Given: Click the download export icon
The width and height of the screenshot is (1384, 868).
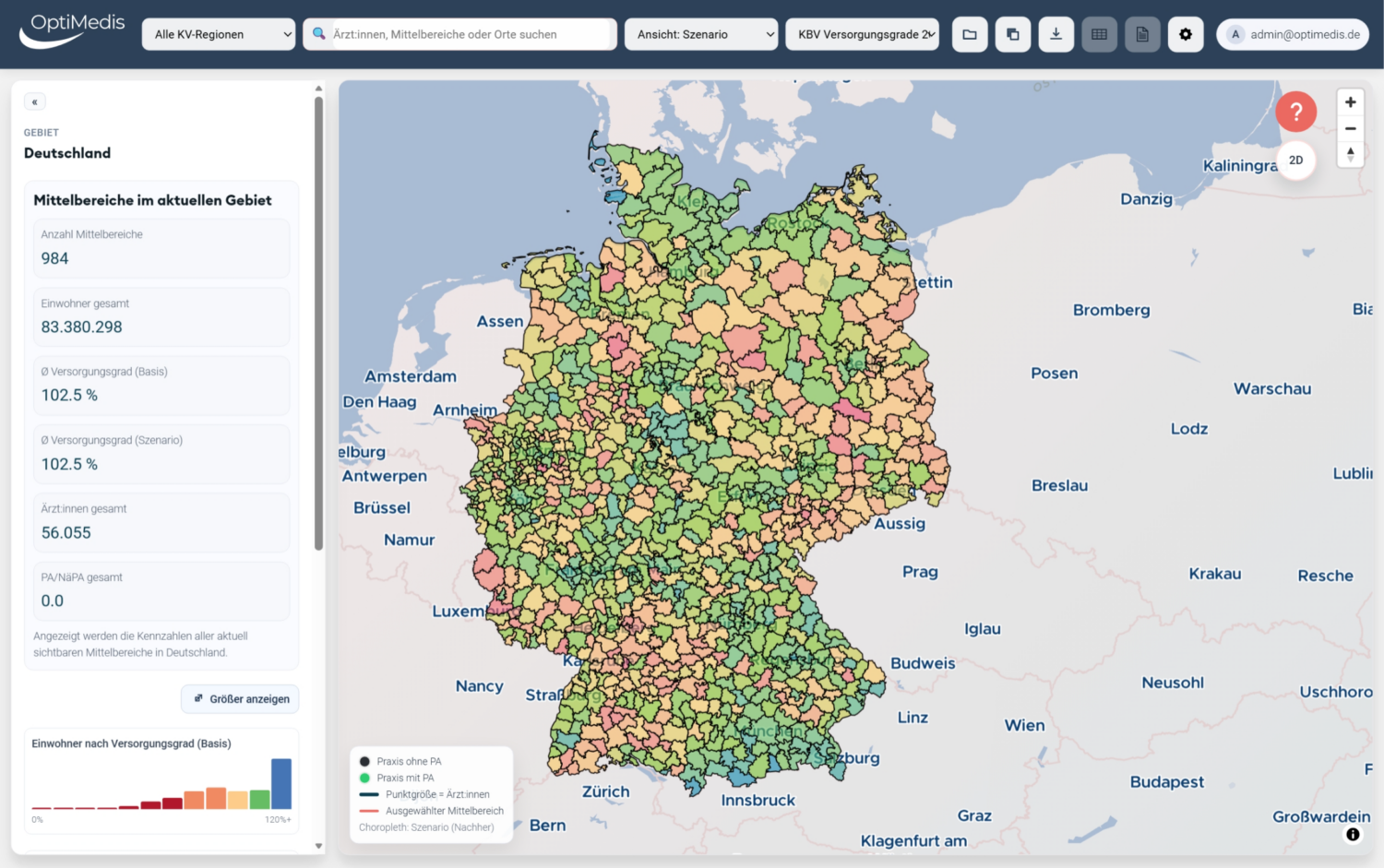Looking at the screenshot, I should coord(1056,34).
